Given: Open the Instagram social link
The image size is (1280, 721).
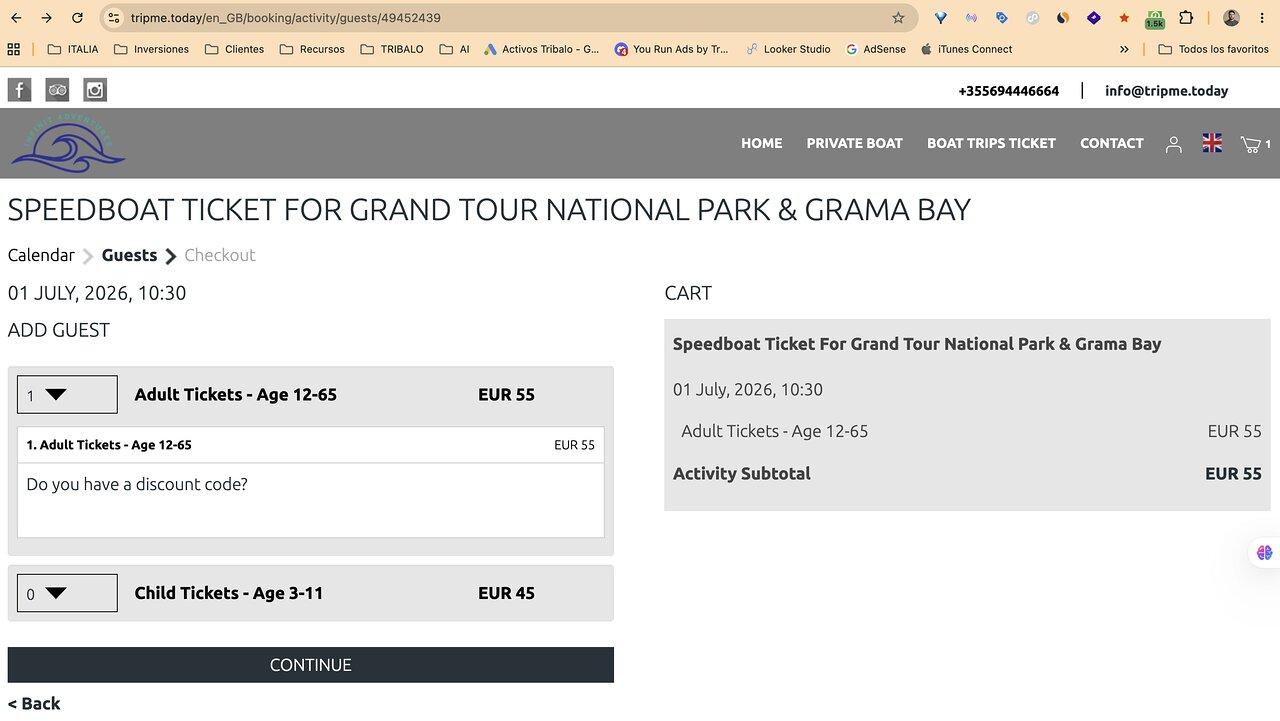Looking at the screenshot, I should (95, 90).
